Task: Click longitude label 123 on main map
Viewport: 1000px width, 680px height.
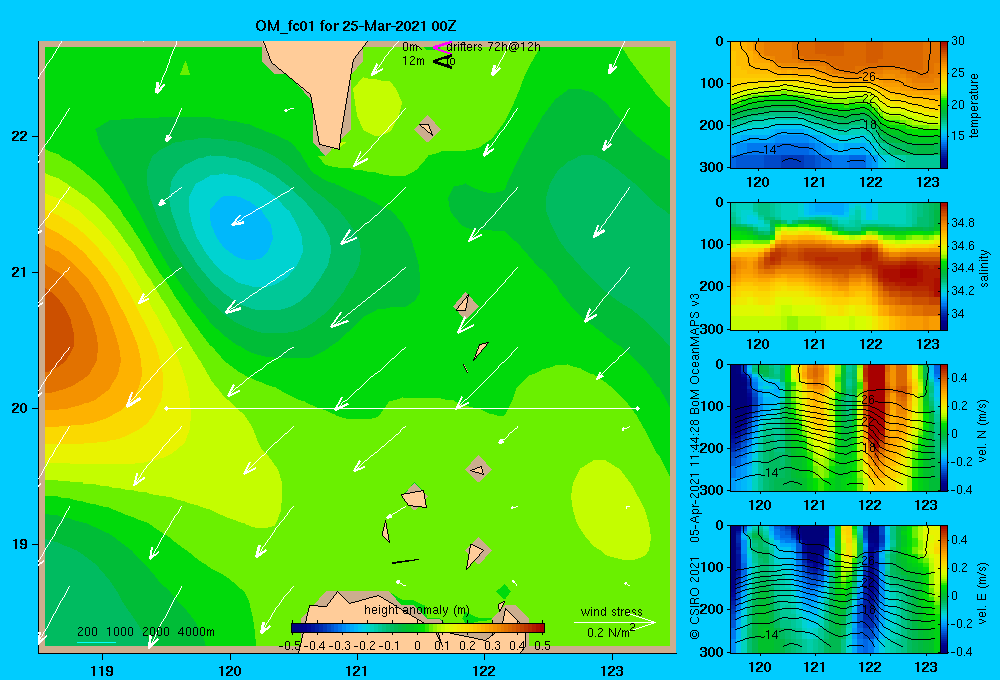Action: pyautogui.click(x=612, y=670)
